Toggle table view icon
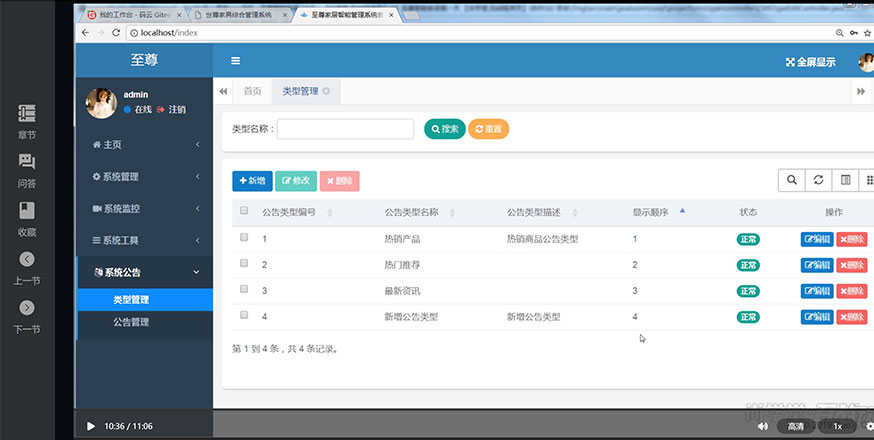 click(x=846, y=180)
